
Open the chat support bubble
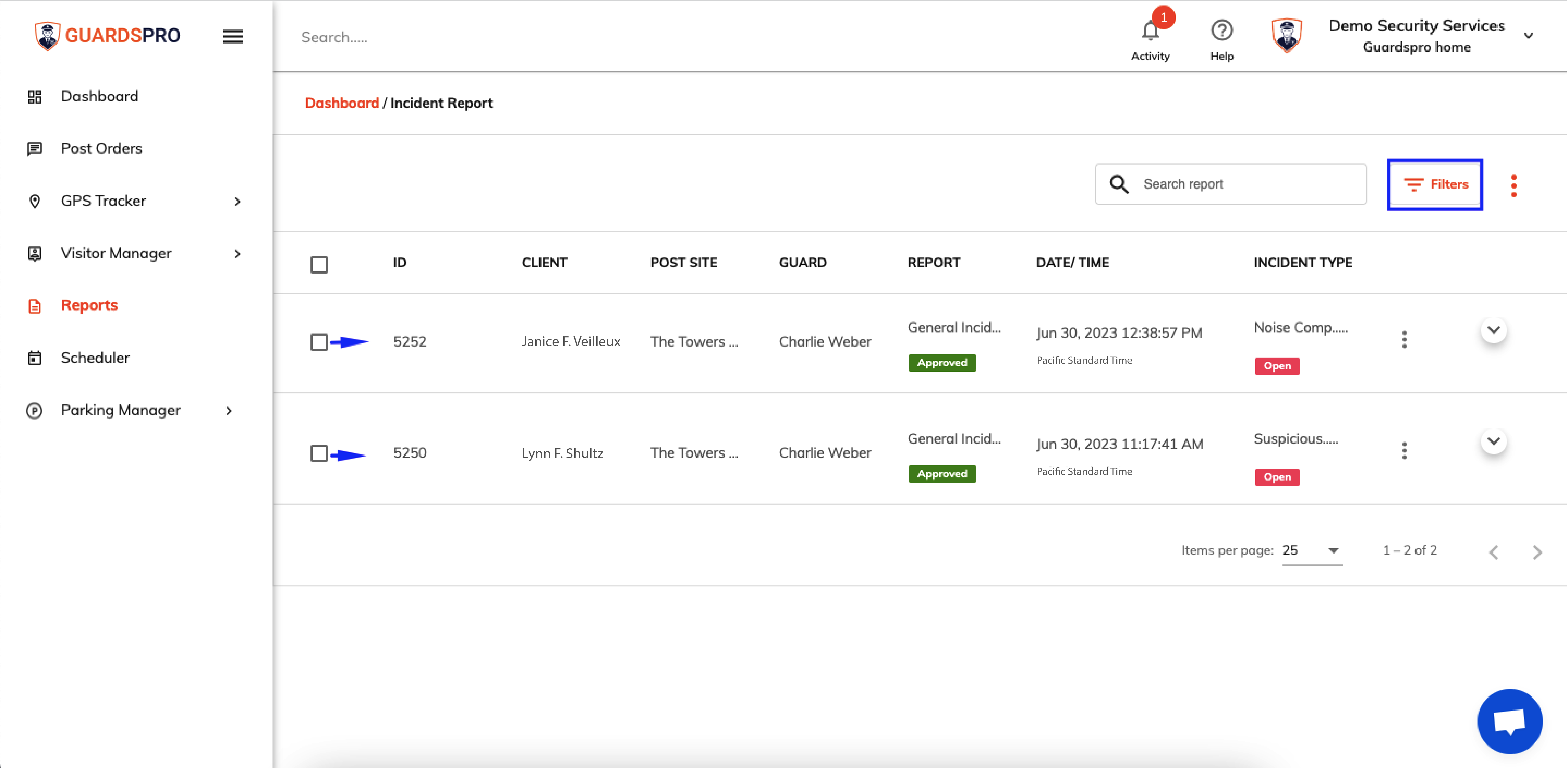point(1510,721)
